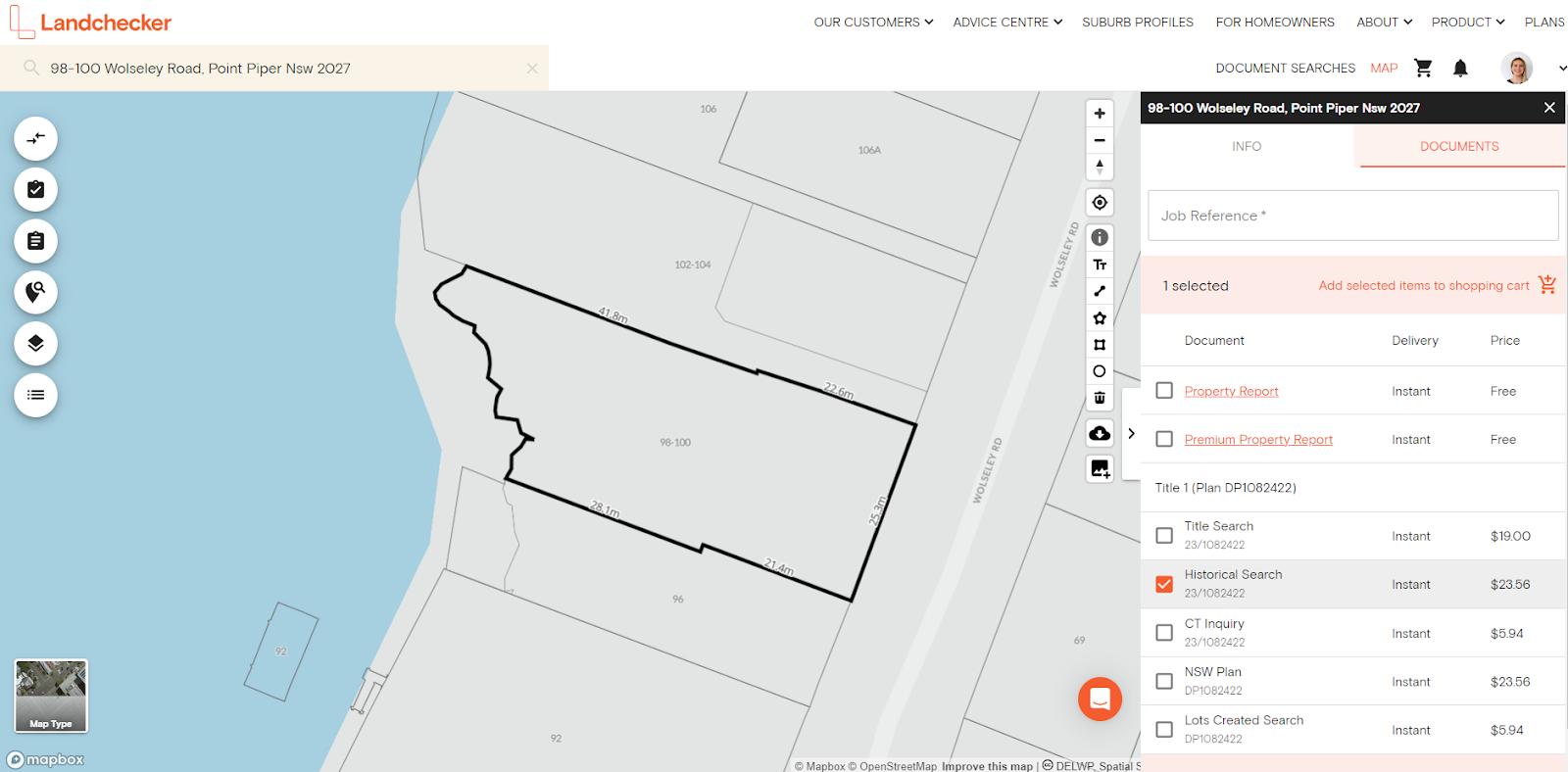Click the Improve this map link
Image resolution: width=1568 pixels, height=772 pixels.
(987, 766)
